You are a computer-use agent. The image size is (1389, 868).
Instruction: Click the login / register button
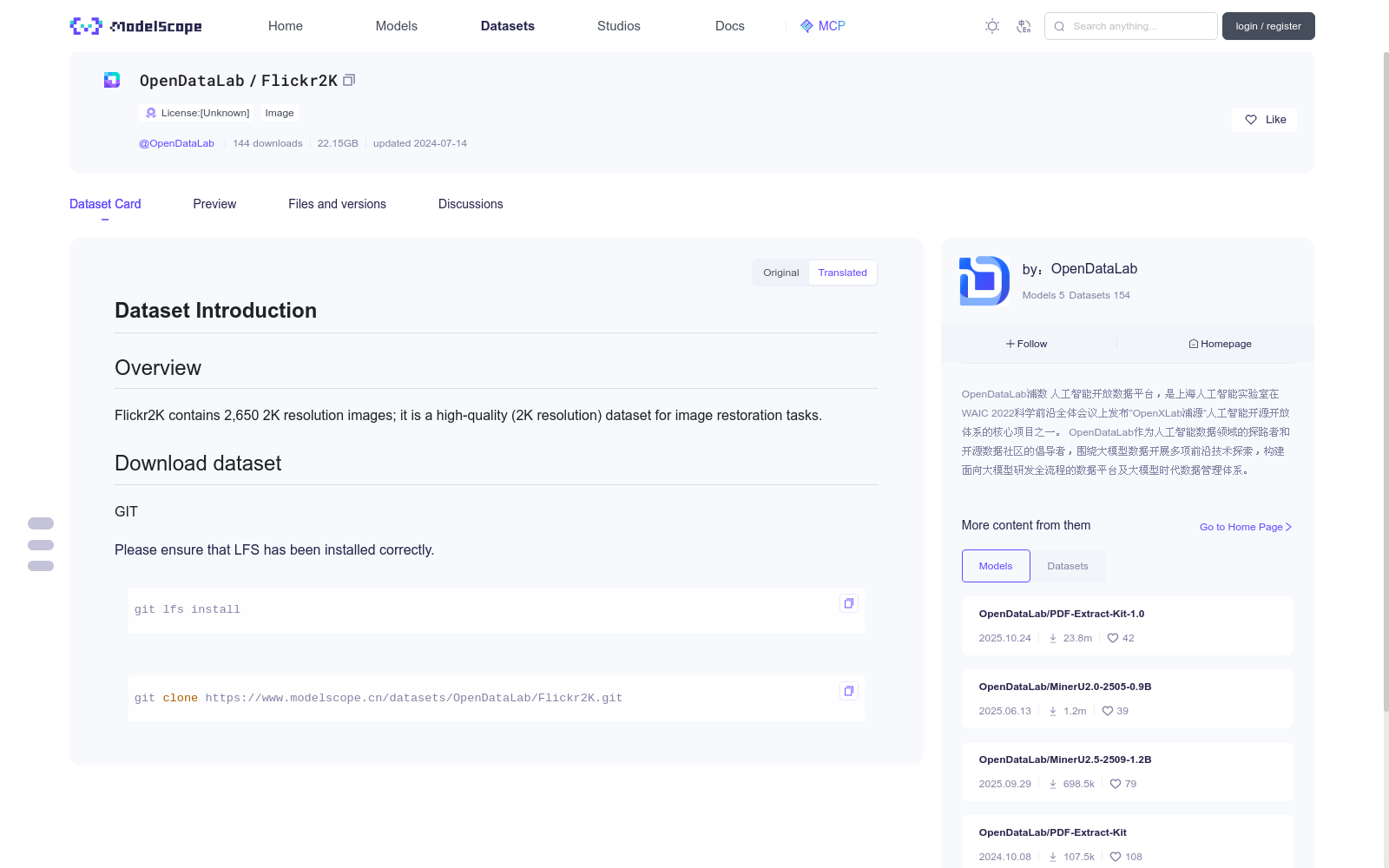tap(1268, 26)
